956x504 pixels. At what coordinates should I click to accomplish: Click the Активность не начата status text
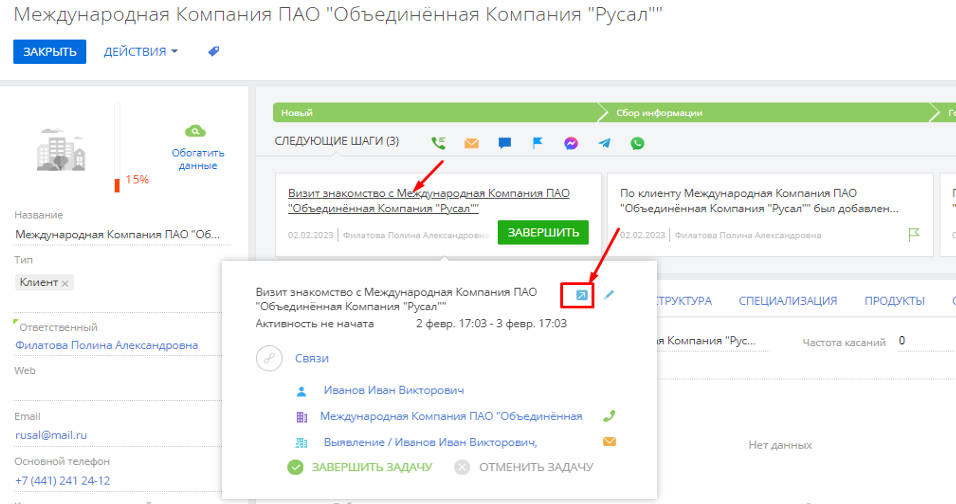pyautogui.click(x=315, y=324)
